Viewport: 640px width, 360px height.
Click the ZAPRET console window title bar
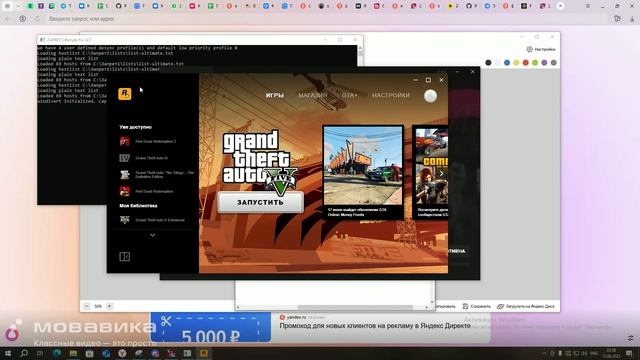click(200, 40)
